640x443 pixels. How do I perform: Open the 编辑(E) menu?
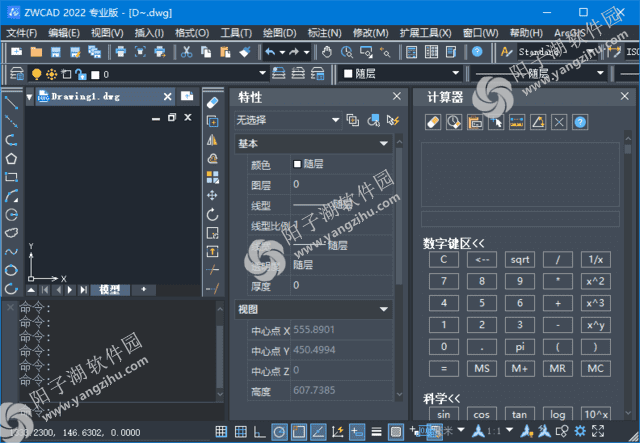point(64,33)
